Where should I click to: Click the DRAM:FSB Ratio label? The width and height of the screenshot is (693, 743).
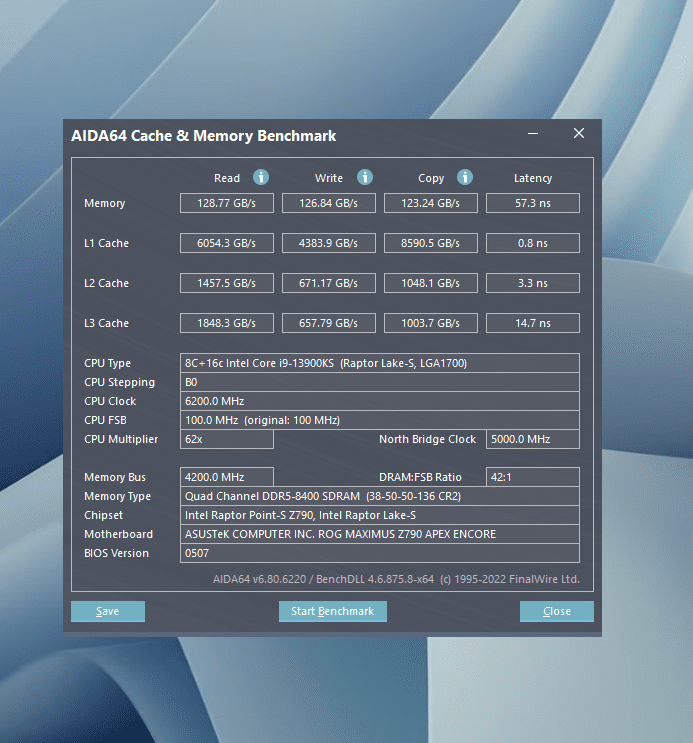pyautogui.click(x=420, y=477)
